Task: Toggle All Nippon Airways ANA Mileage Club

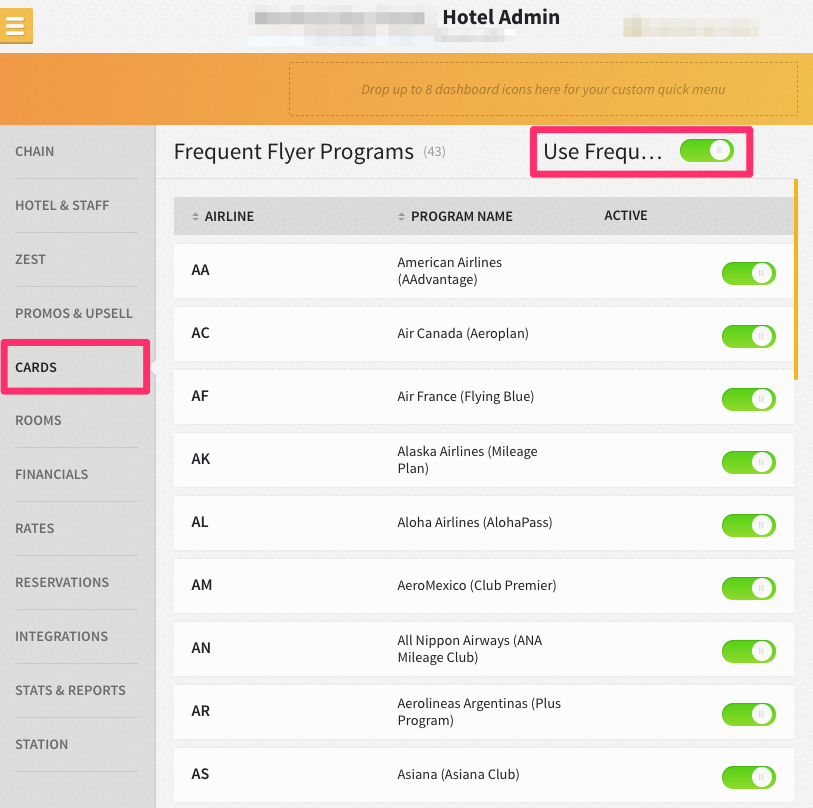Action: click(x=749, y=651)
